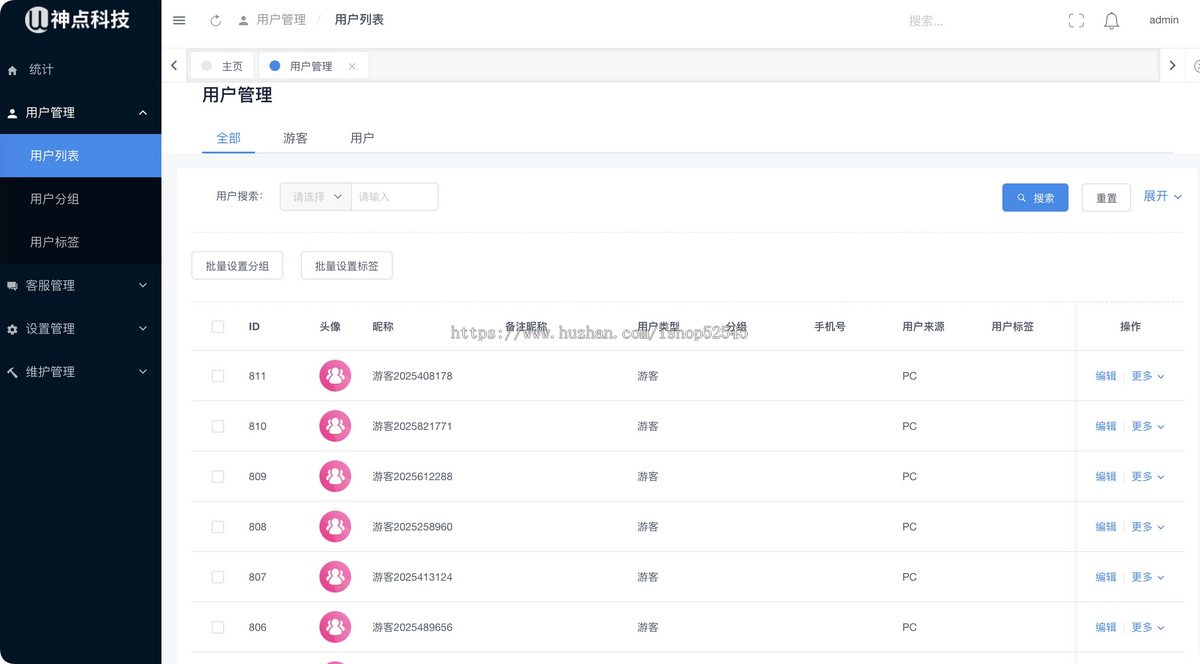1200x664 pixels.
Task: Click the refresh page icon
Action: tap(215, 20)
